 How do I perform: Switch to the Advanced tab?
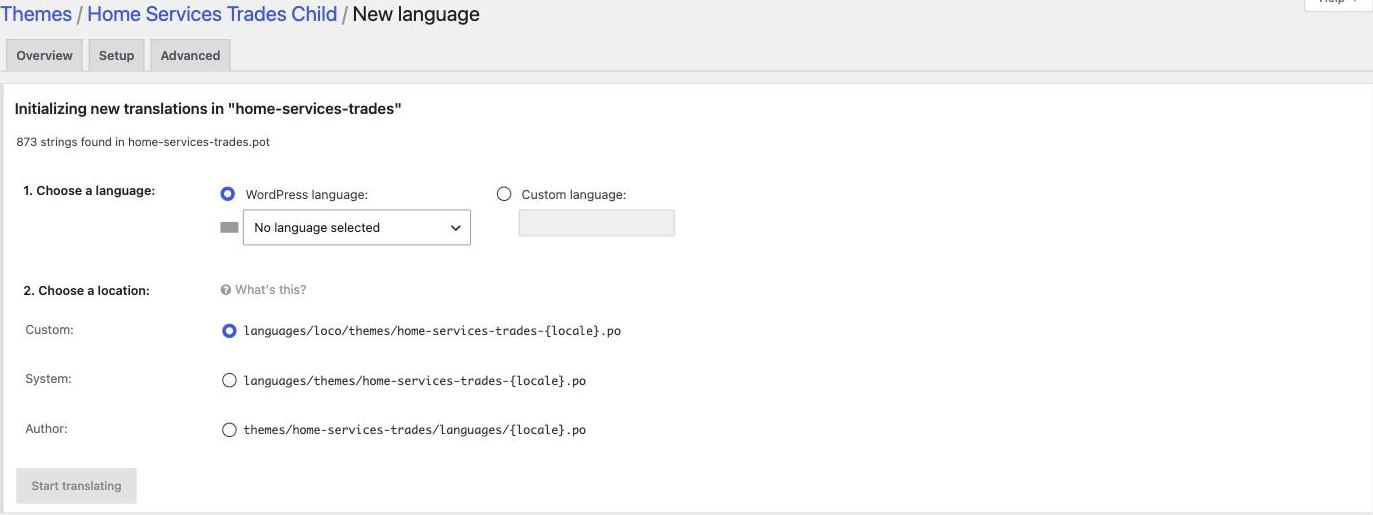click(x=190, y=55)
